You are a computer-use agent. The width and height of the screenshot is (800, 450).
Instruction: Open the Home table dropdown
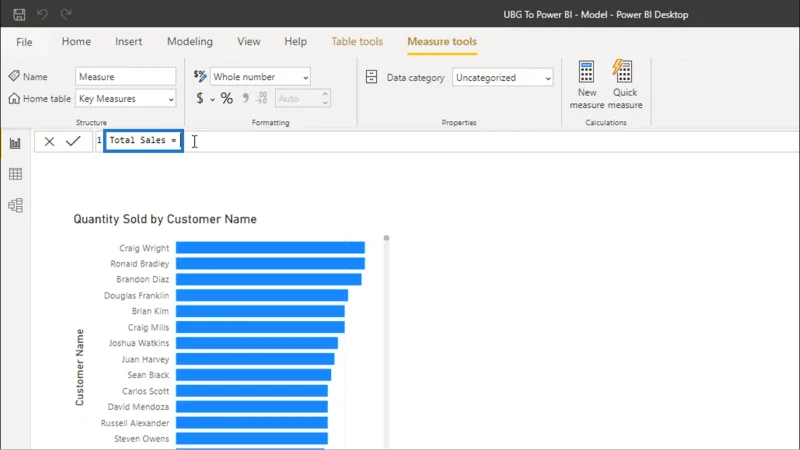click(x=126, y=98)
